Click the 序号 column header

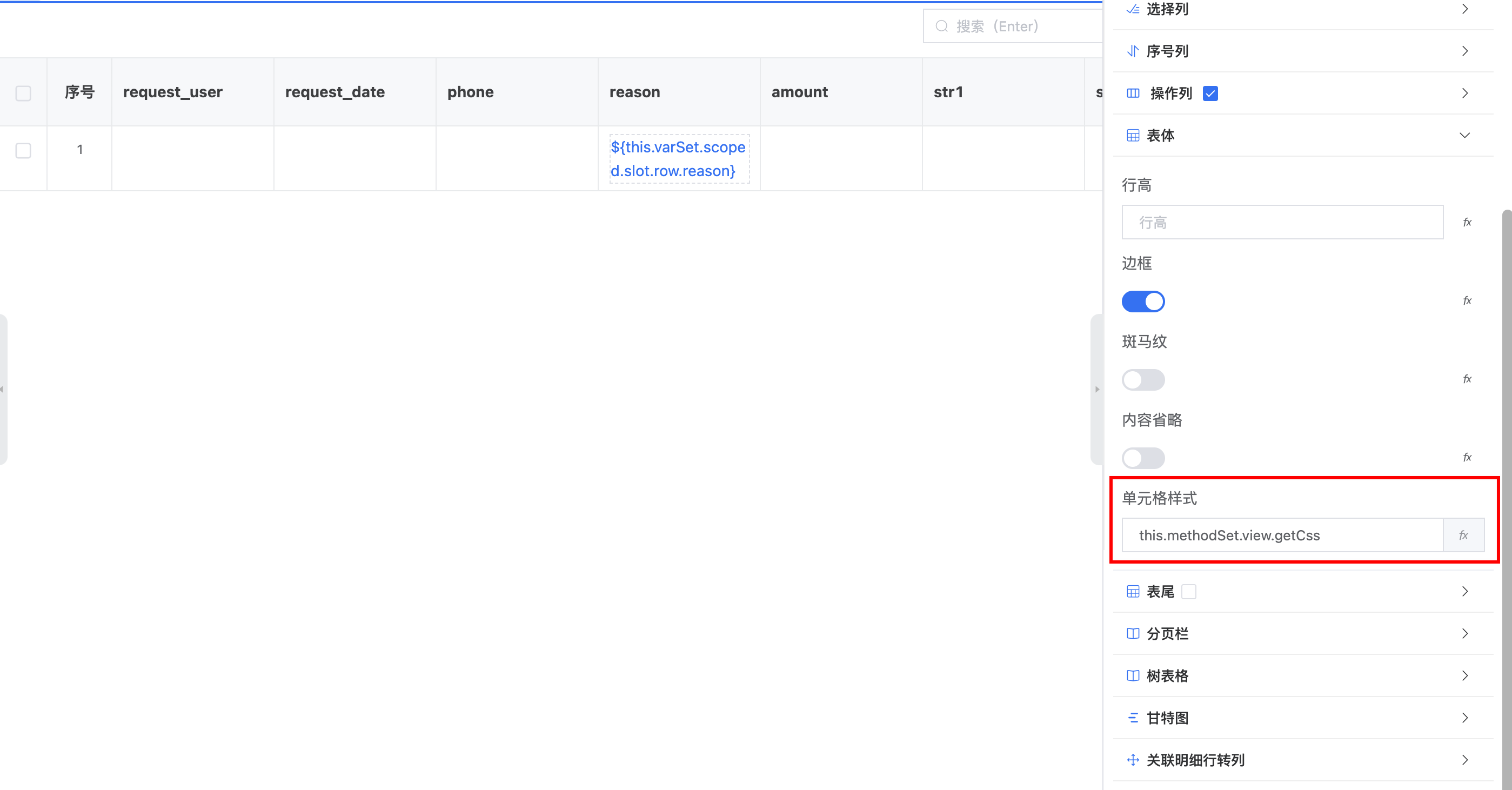79,92
